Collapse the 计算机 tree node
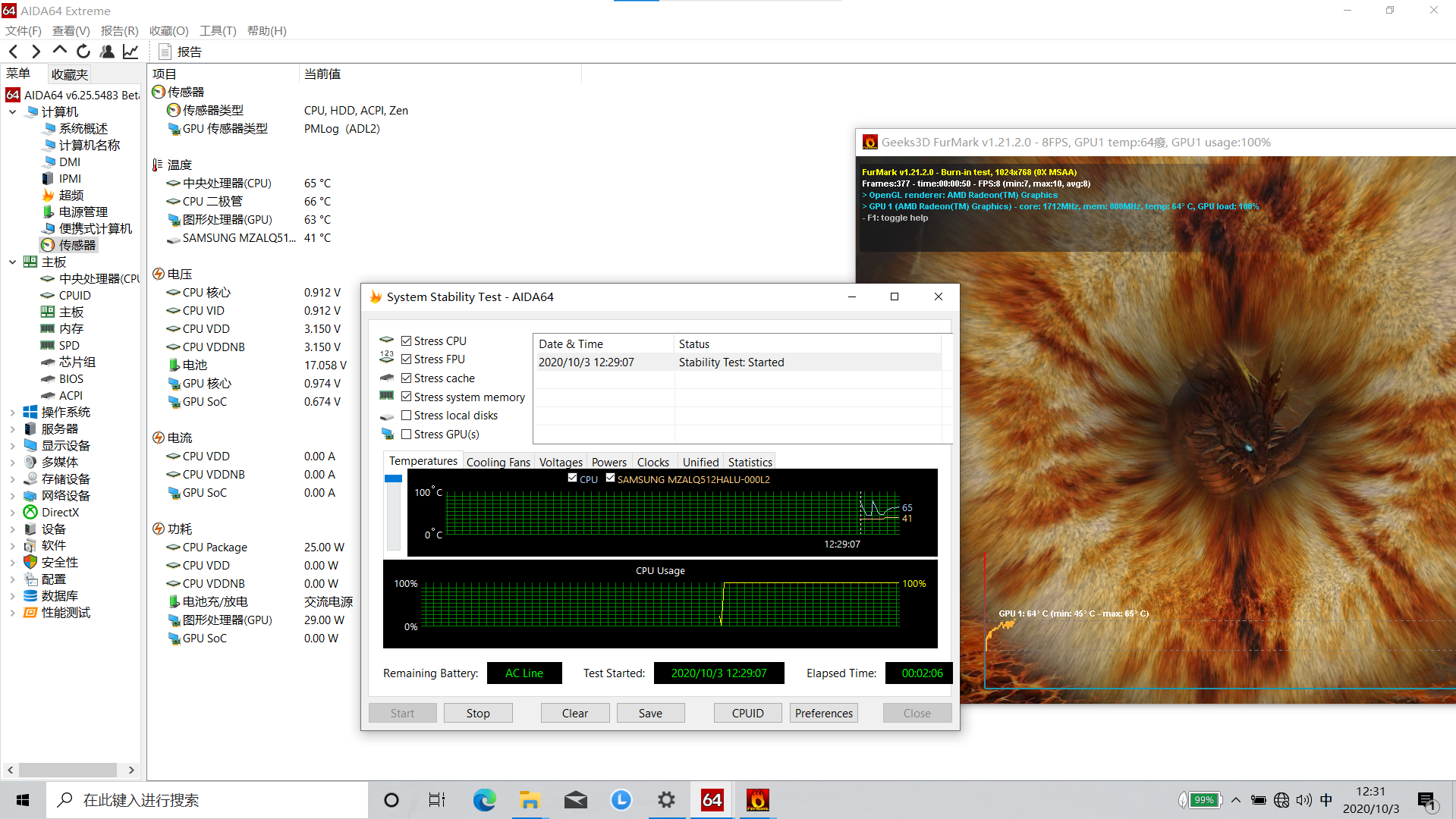 coord(12,112)
